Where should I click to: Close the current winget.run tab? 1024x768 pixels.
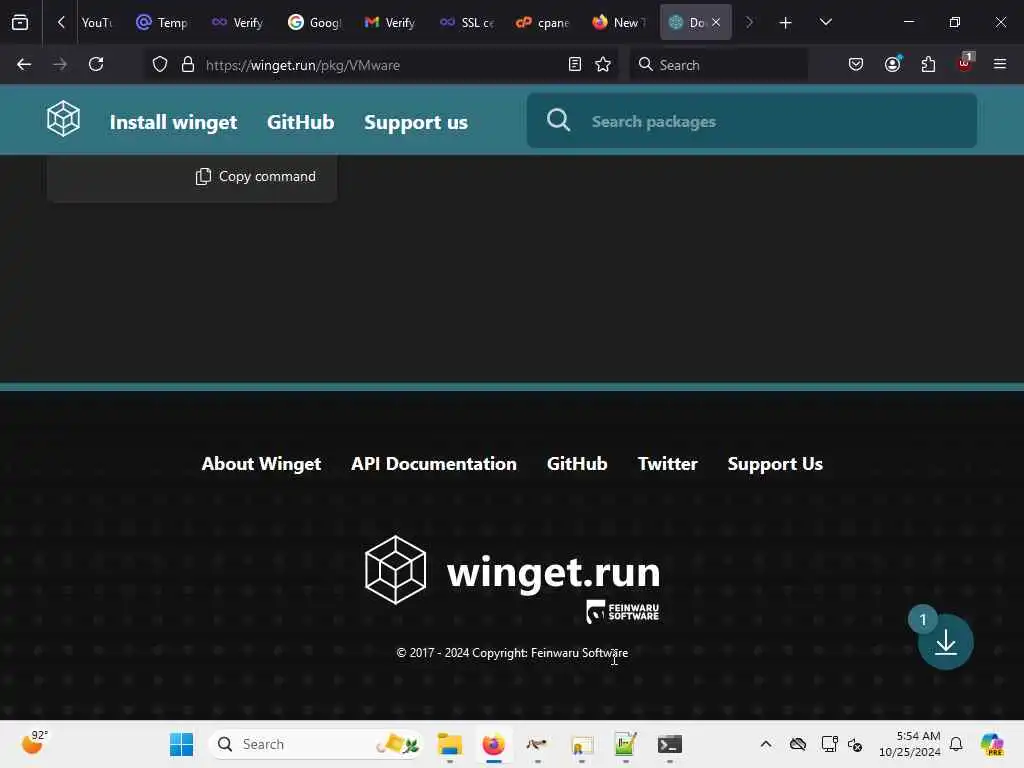click(x=716, y=22)
